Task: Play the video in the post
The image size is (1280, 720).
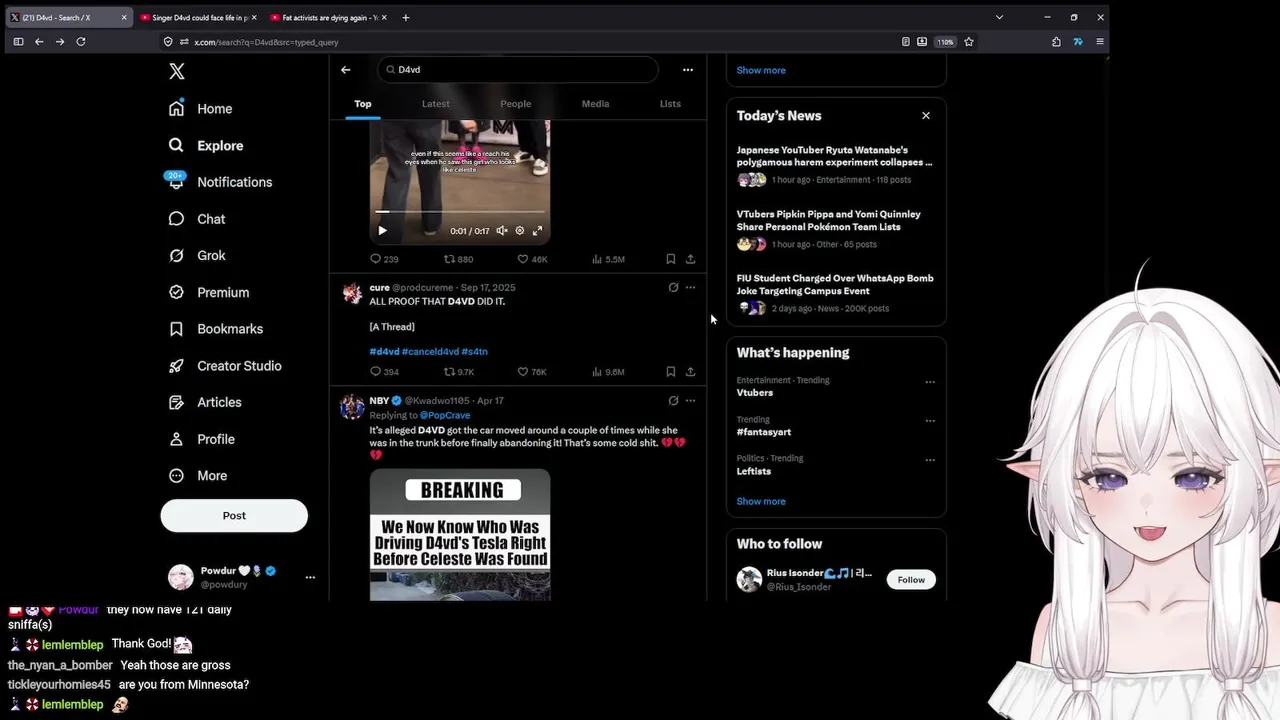Action: click(x=382, y=231)
